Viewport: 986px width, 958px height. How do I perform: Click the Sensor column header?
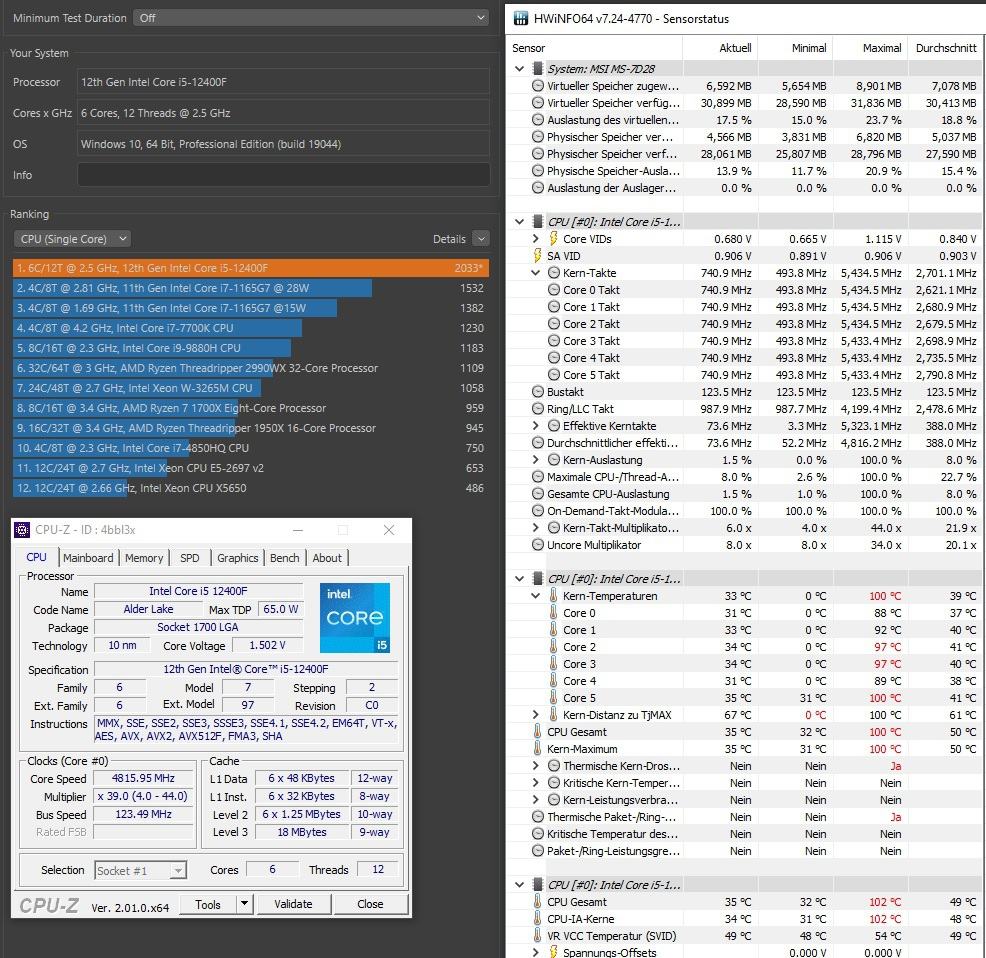[x=594, y=48]
